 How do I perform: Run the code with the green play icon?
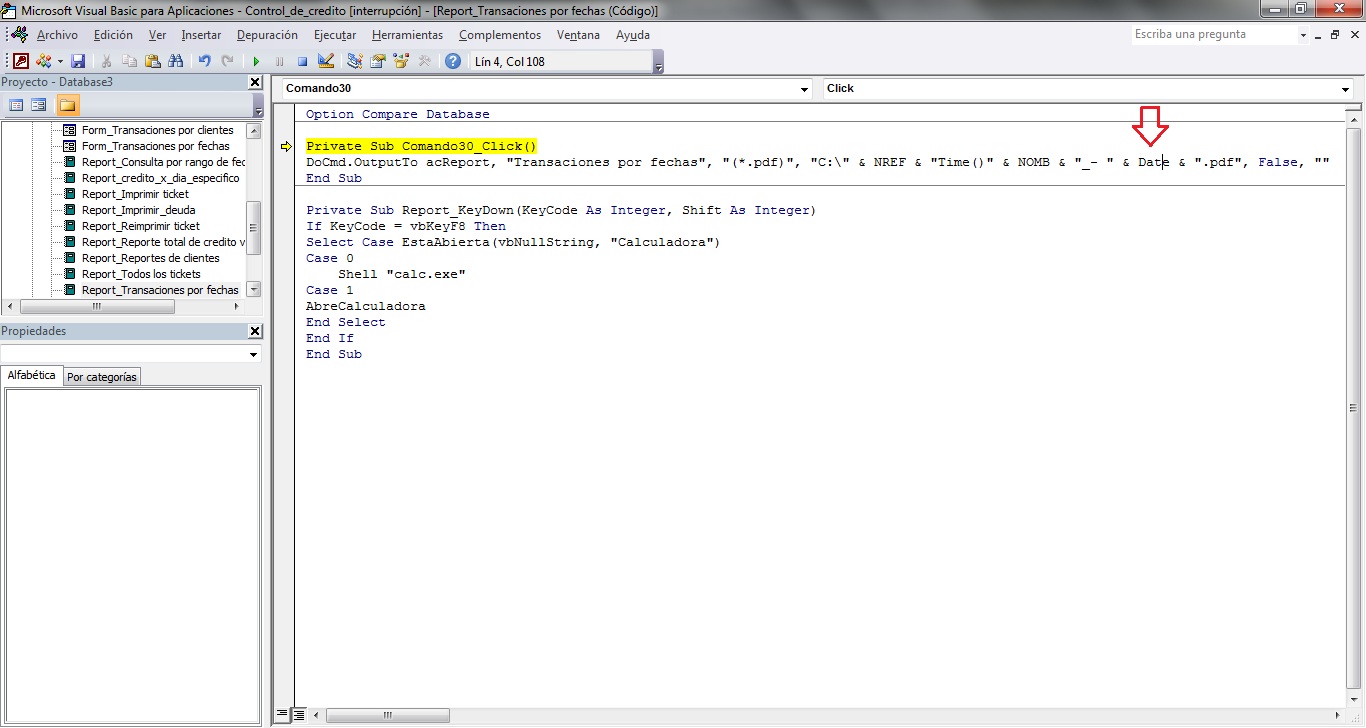click(x=256, y=61)
